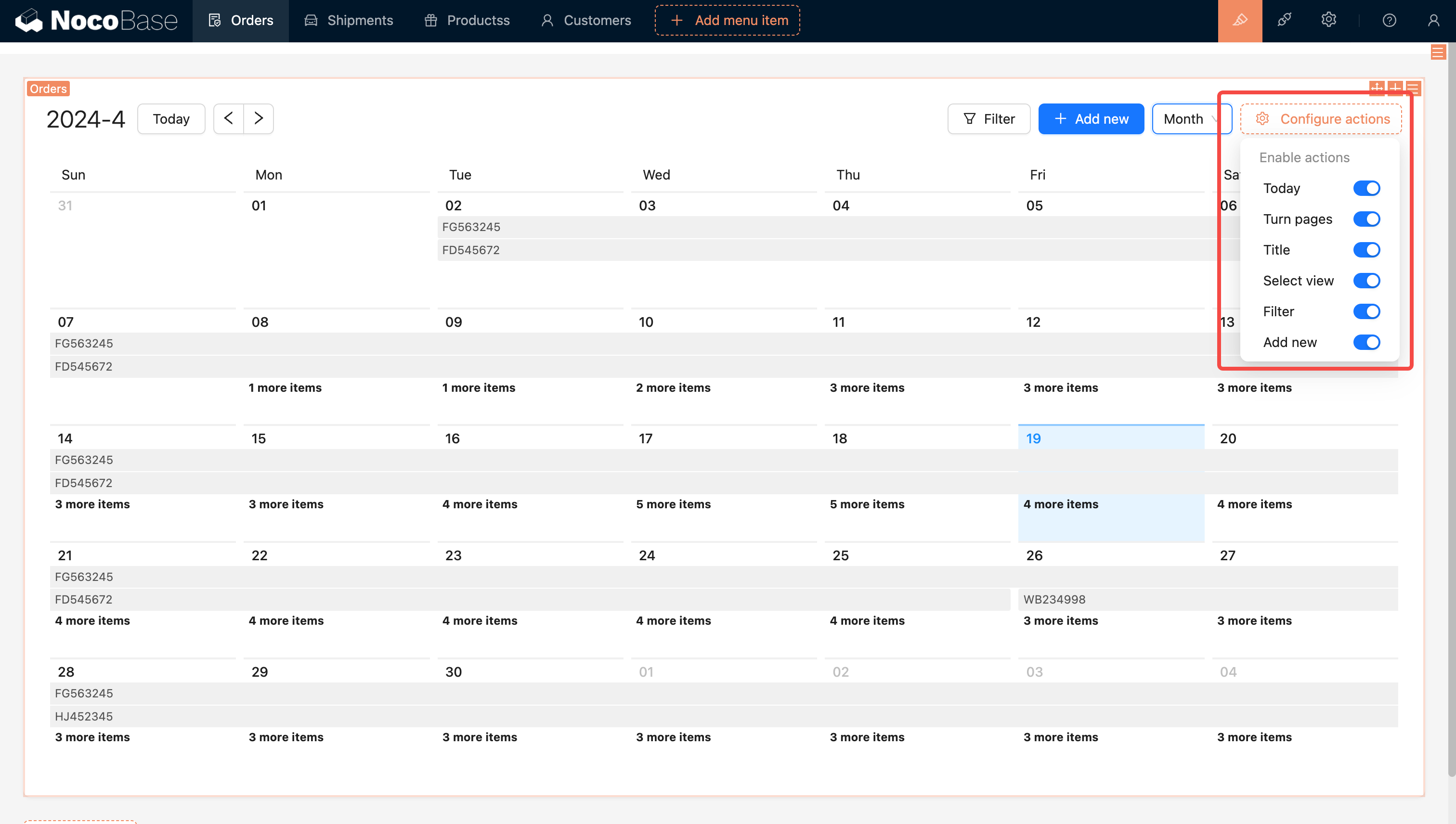Expand 5 more items on the 17th
Viewport: 1456px width, 824px height.
click(x=673, y=504)
